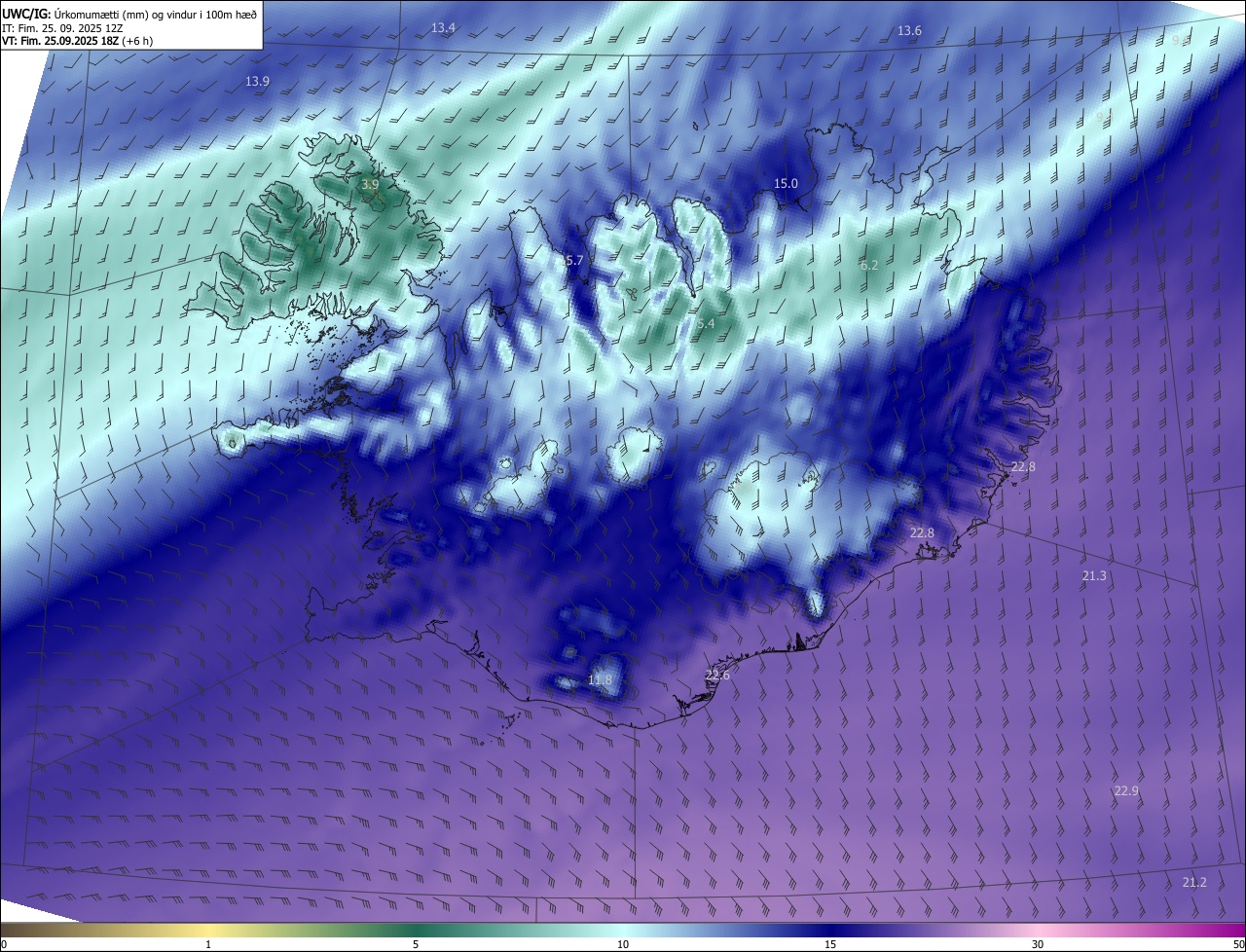This screenshot has width=1246, height=952.
Task: Click colorbar tick label 10
Action: pyautogui.click(x=622, y=945)
